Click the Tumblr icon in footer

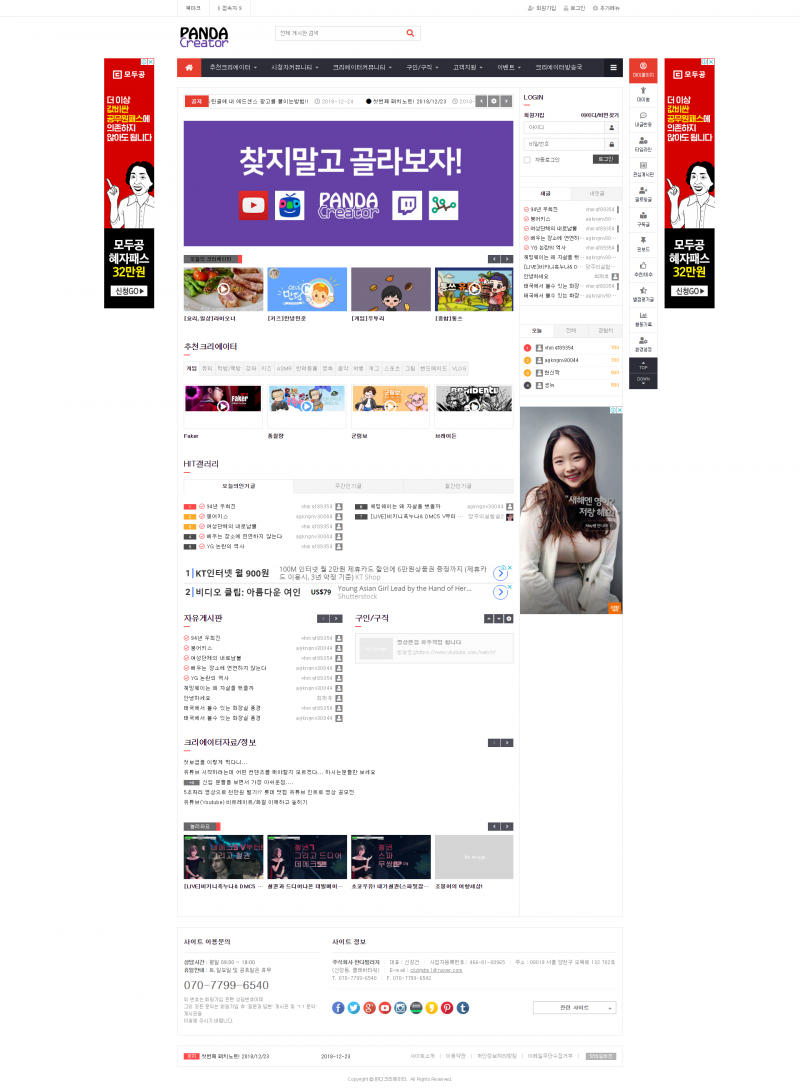pyautogui.click(x=462, y=1008)
